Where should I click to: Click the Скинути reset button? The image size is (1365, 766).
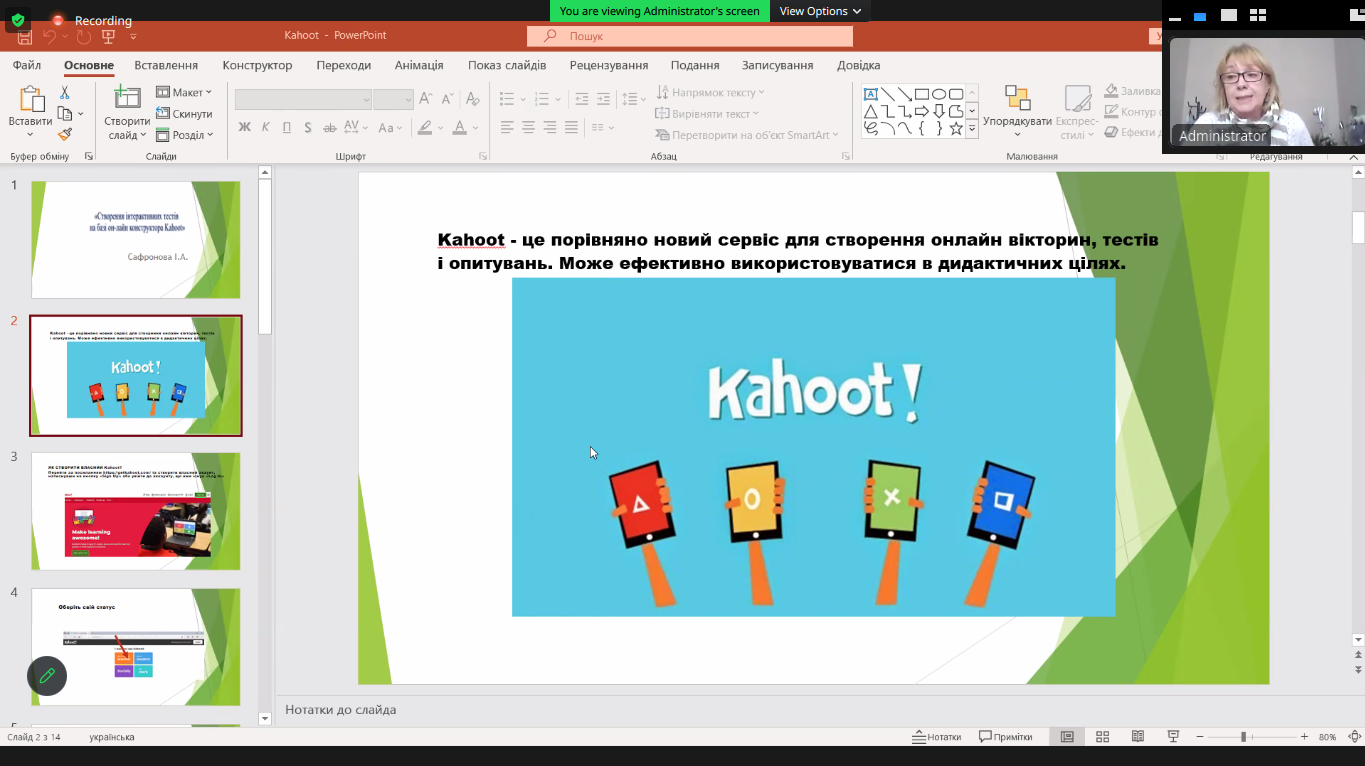(184, 114)
